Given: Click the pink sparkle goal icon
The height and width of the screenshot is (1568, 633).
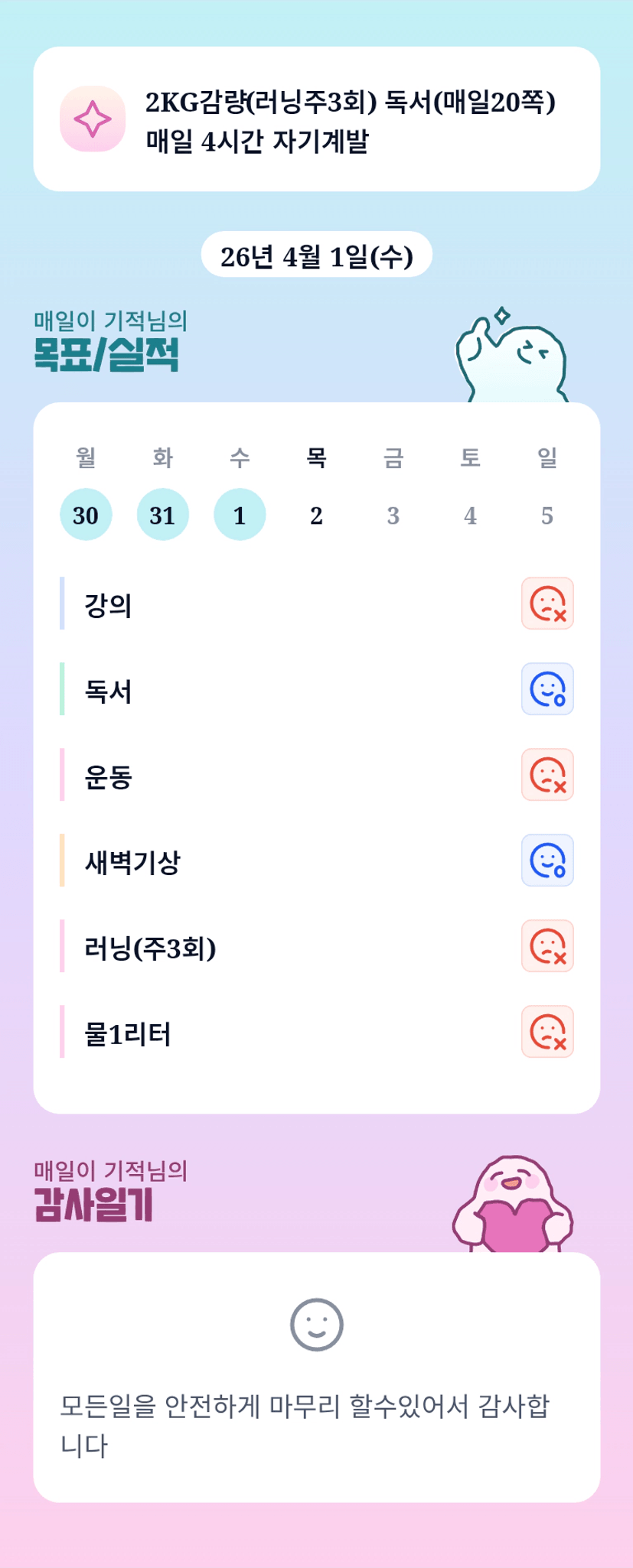Looking at the screenshot, I should point(93,119).
